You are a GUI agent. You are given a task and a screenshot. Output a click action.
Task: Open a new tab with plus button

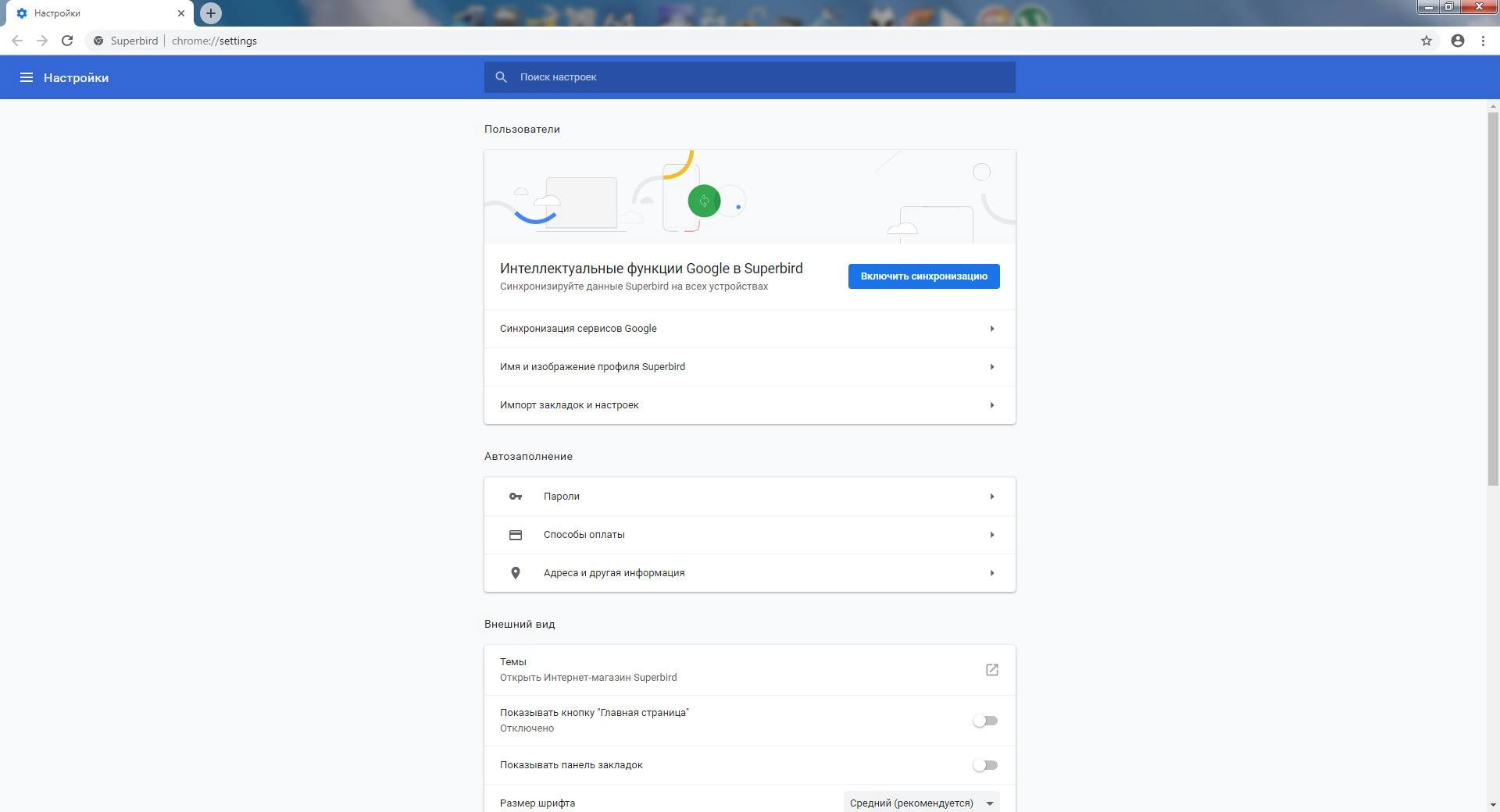point(211,13)
